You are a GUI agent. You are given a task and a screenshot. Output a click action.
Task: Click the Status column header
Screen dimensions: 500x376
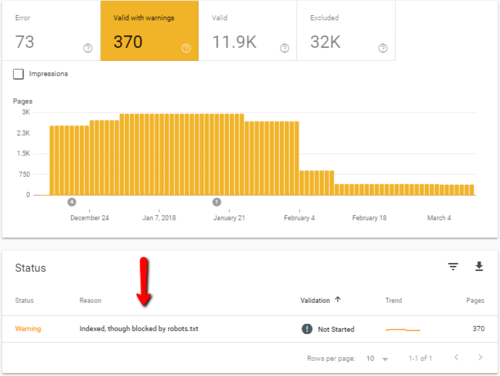tap(24, 300)
